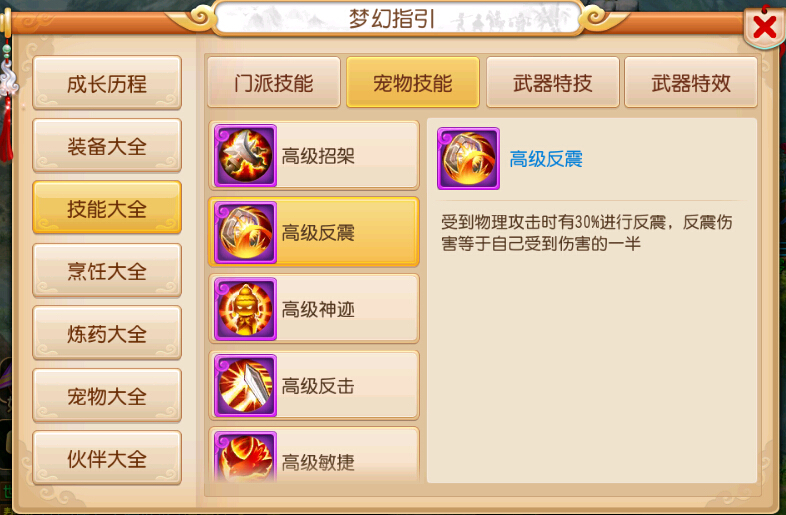
Task: Select the 高级神迹 golden buddha icon
Action: pyautogui.click(x=245, y=309)
